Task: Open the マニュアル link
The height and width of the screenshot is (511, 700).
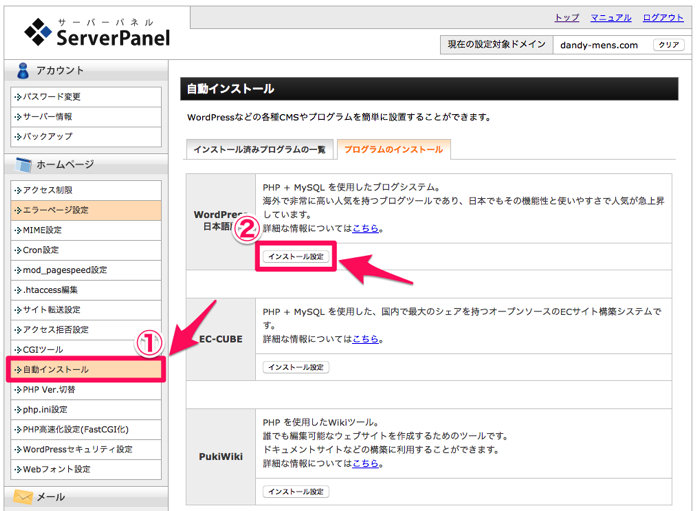Action: click(x=611, y=18)
